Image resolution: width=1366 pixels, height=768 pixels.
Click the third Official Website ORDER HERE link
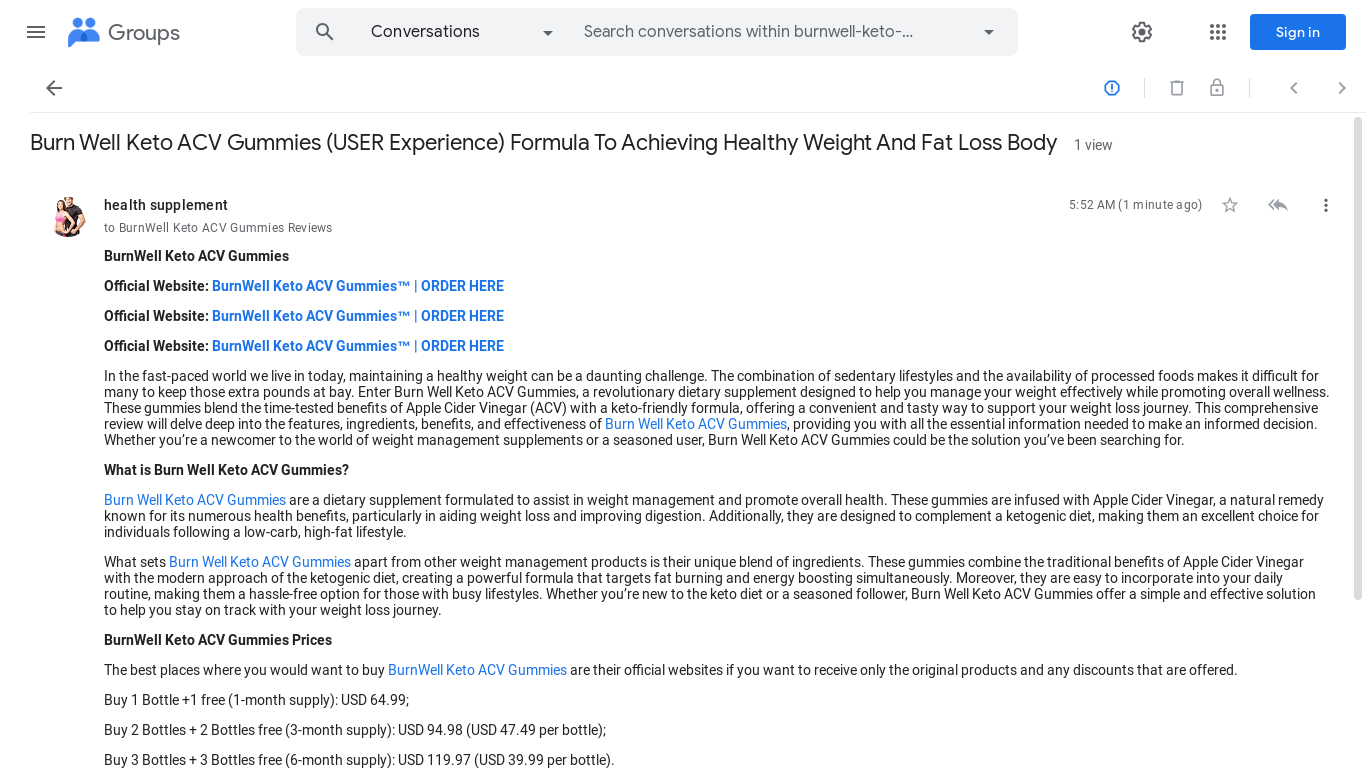coord(358,346)
